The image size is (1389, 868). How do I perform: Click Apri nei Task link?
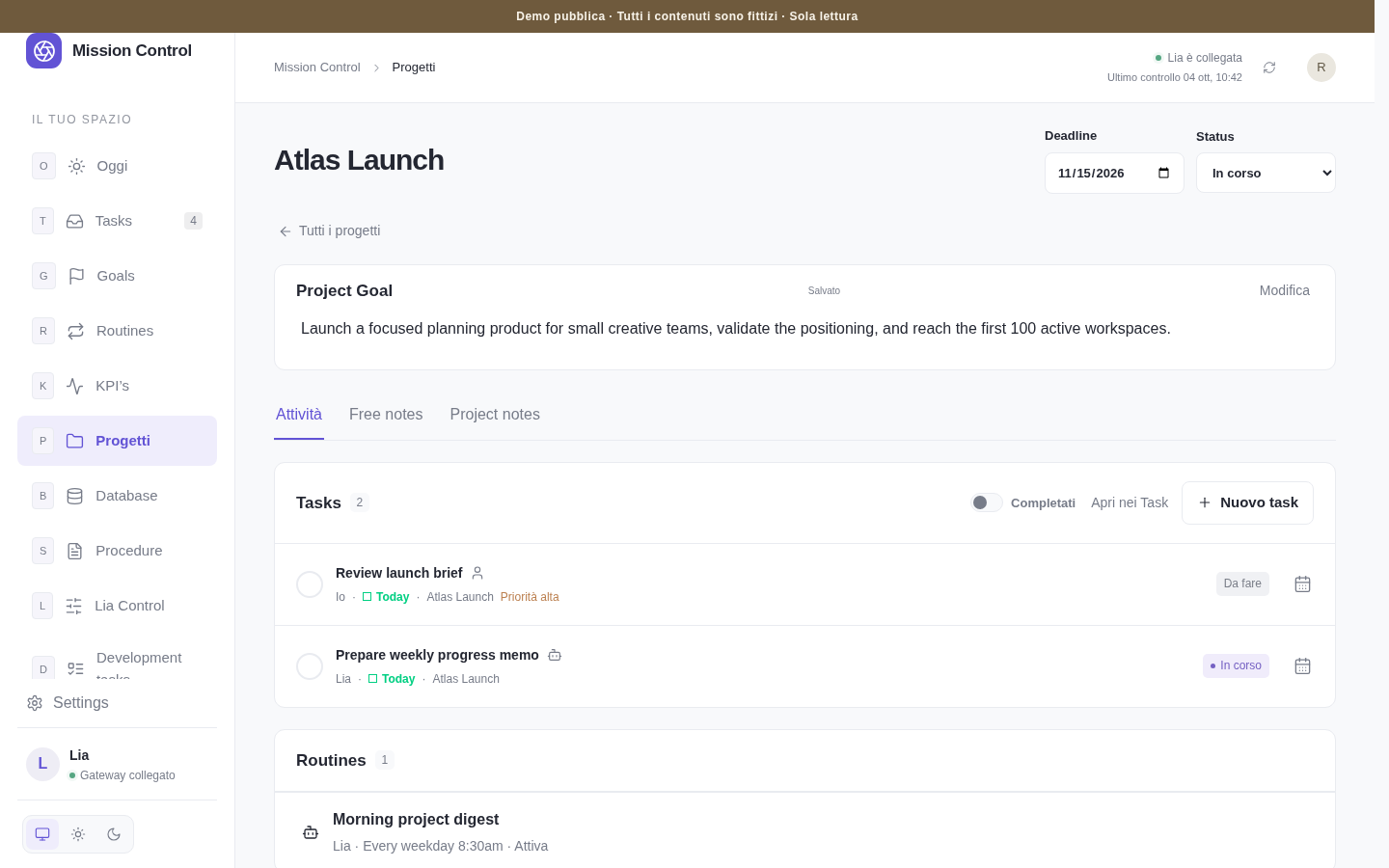(x=1130, y=502)
